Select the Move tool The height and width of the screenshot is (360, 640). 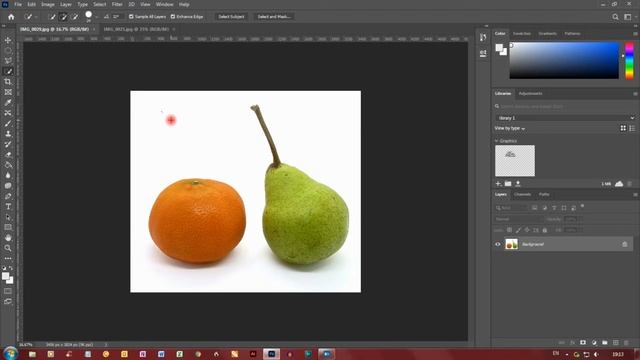(8, 40)
